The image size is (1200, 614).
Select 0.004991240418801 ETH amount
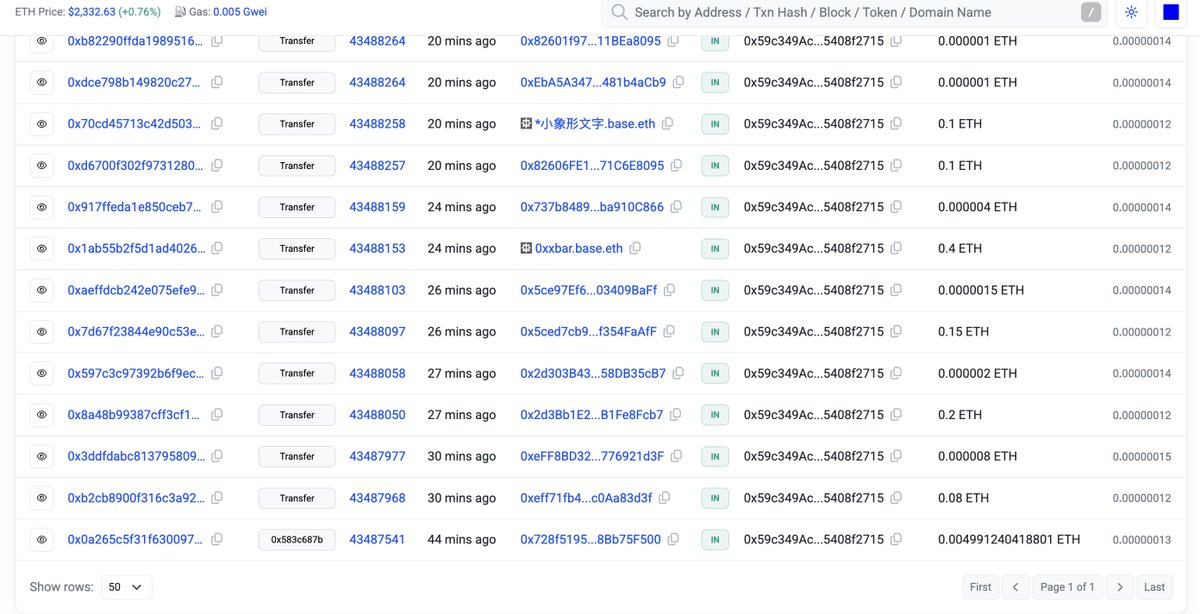[1009, 539]
